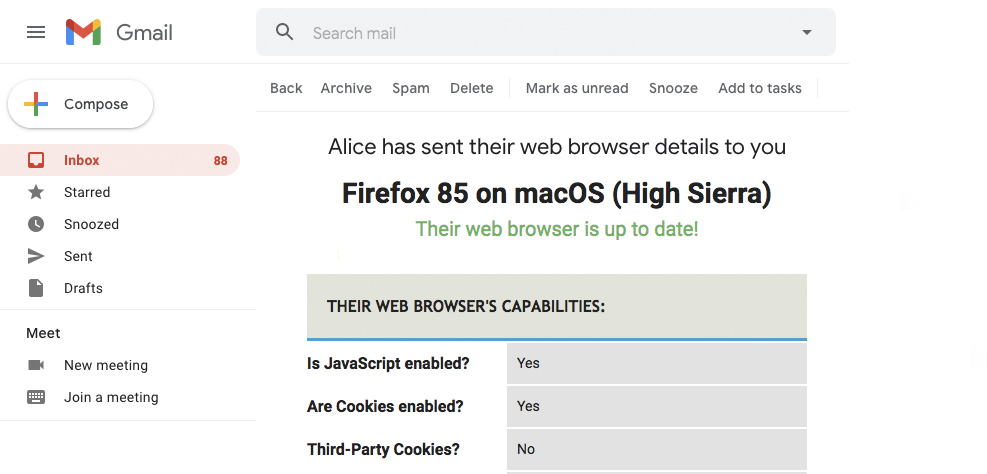This screenshot has height=474, width=987.
Task: Click the search magnifier icon
Action: tap(285, 32)
